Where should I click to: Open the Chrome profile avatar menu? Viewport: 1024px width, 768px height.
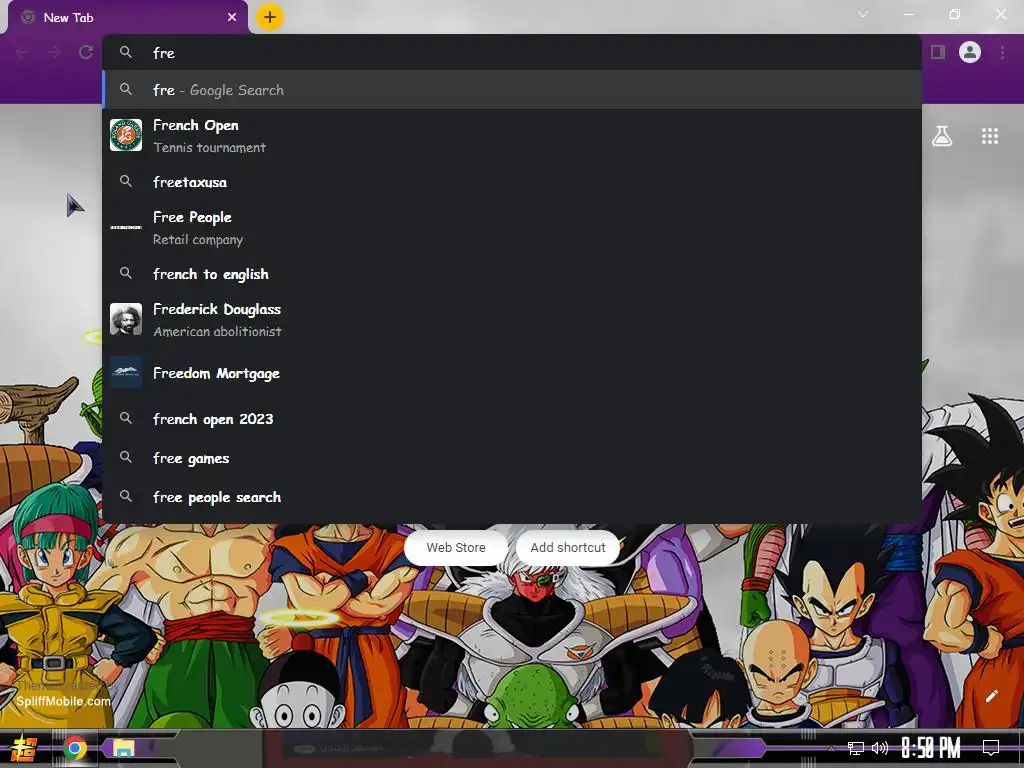tap(970, 52)
